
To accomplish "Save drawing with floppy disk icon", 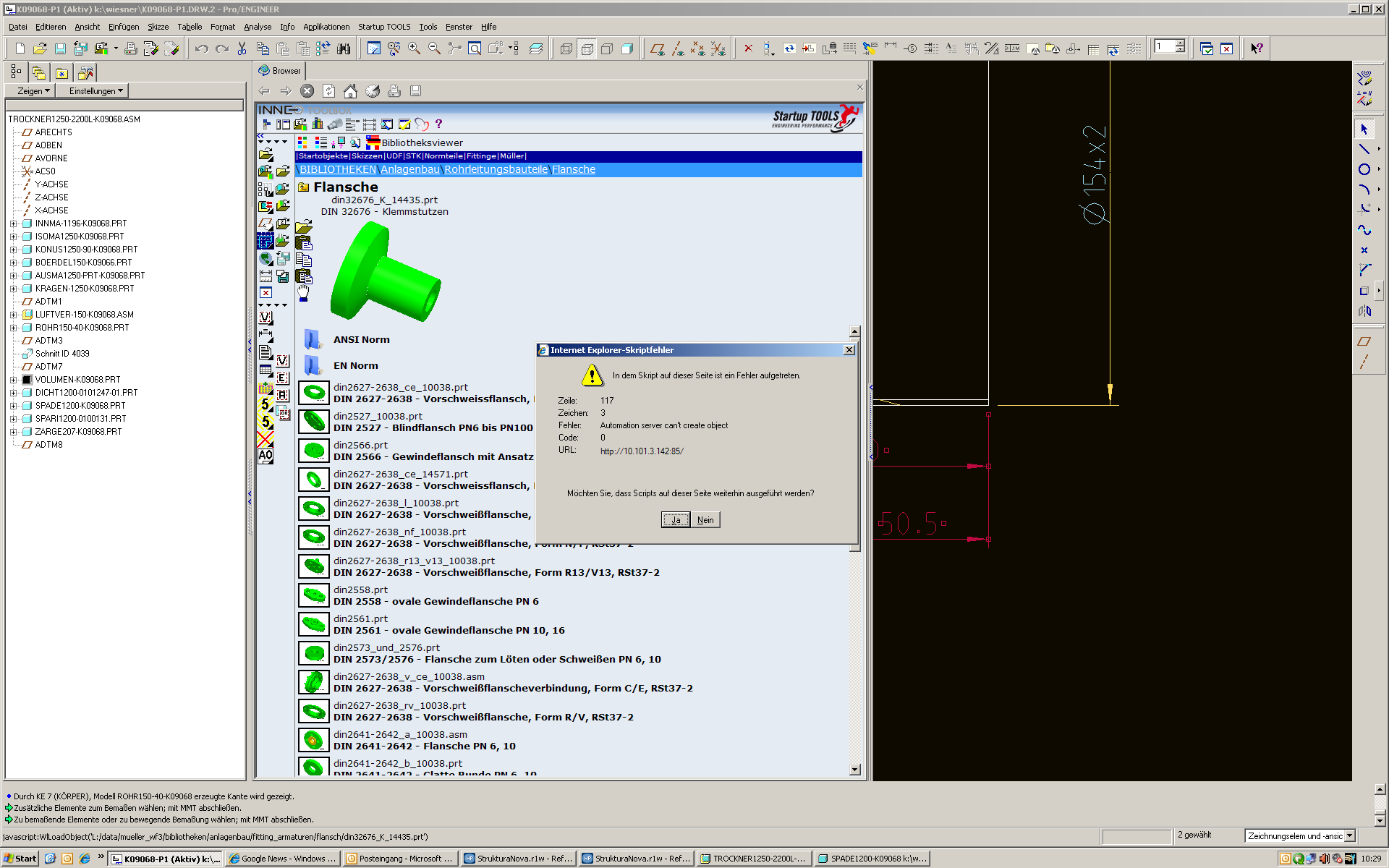I will 60,48.
